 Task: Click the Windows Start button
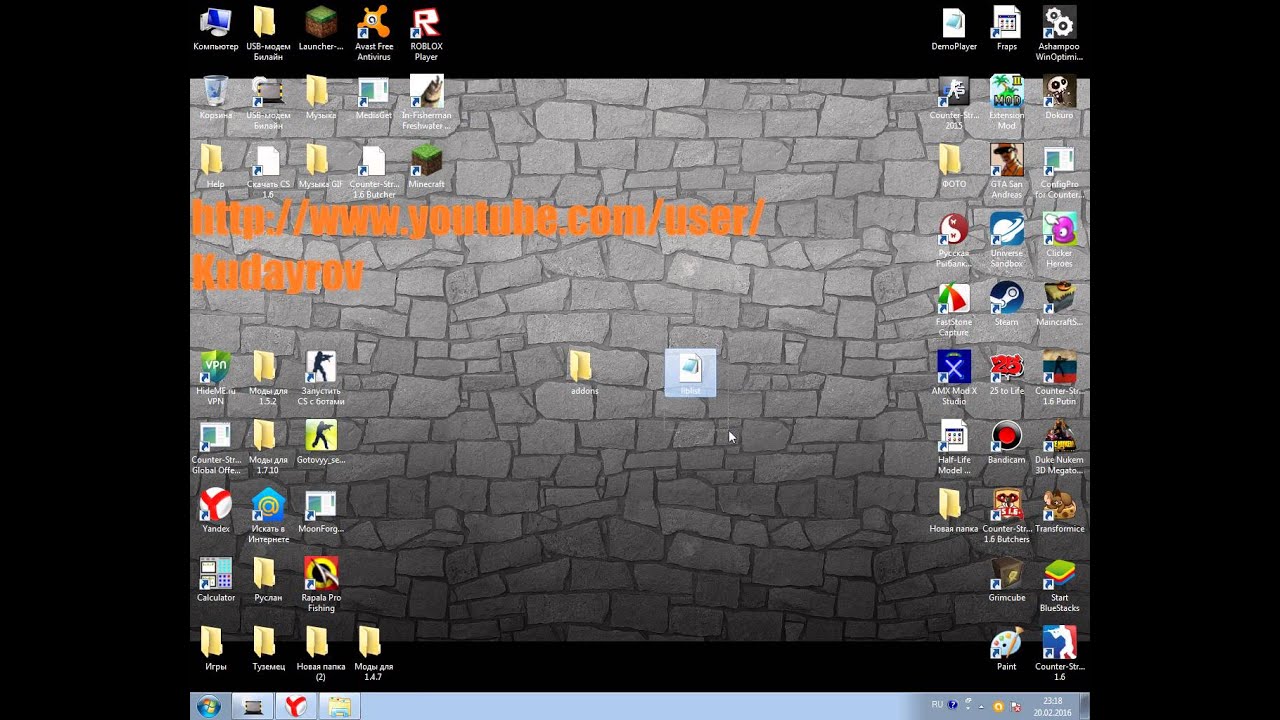pyautogui.click(x=209, y=707)
